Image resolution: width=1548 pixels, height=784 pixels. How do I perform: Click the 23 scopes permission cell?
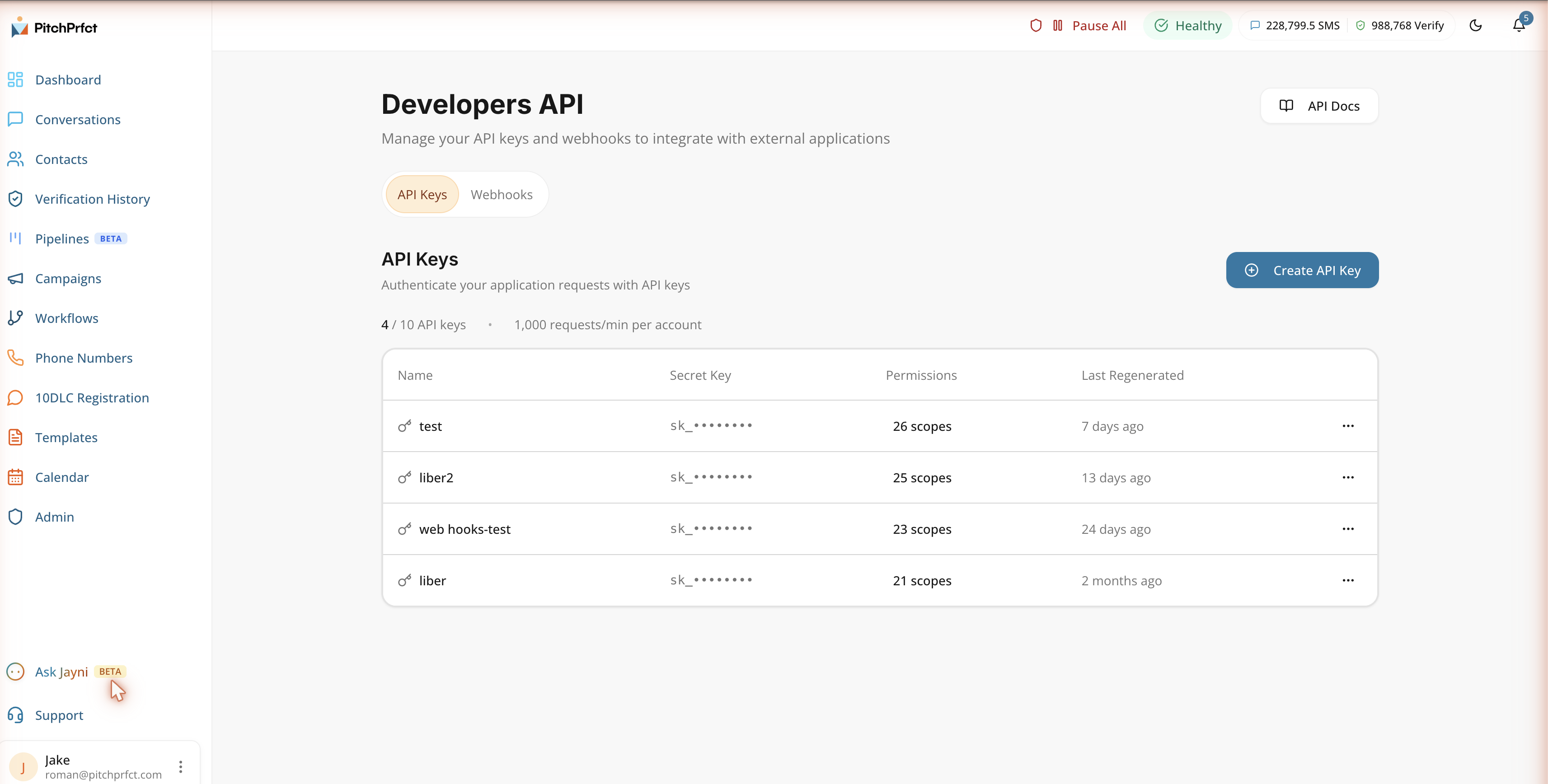922,529
